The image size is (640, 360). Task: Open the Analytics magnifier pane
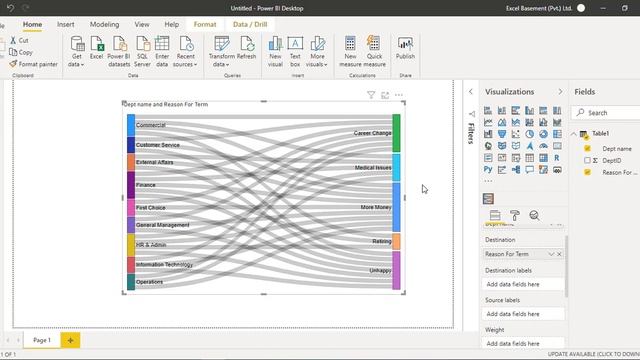tap(534, 215)
